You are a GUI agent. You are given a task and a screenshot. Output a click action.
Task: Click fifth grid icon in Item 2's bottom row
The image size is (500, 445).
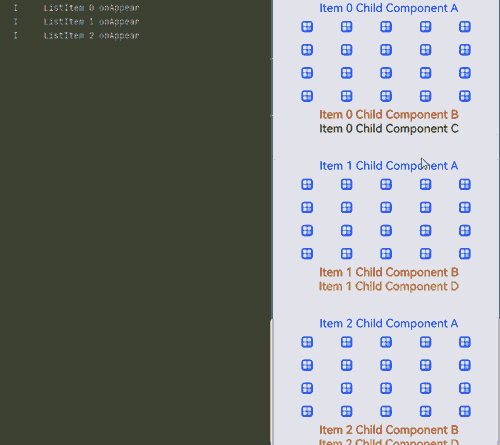(465, 412)
